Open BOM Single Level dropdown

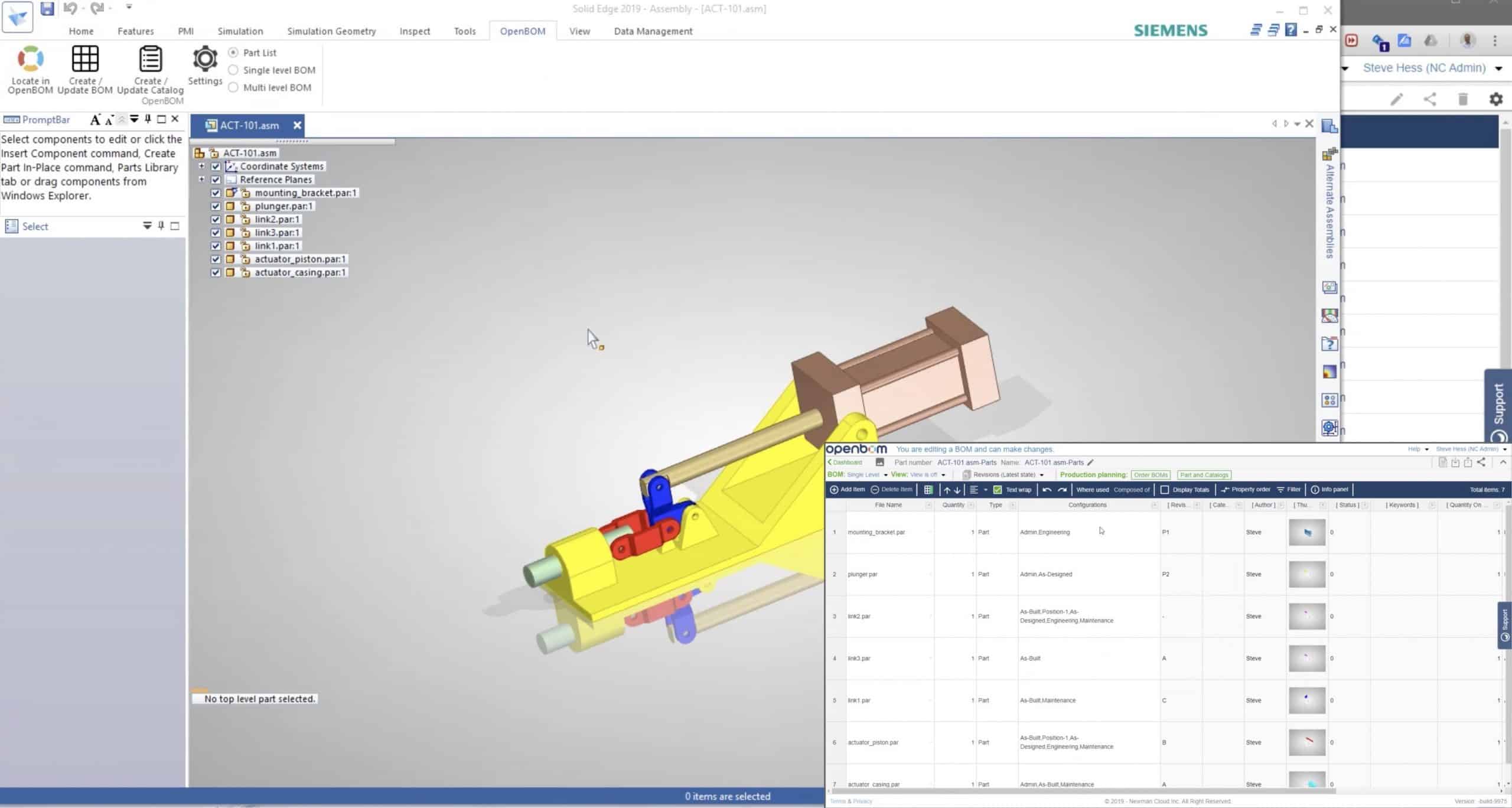pos(867,475)
